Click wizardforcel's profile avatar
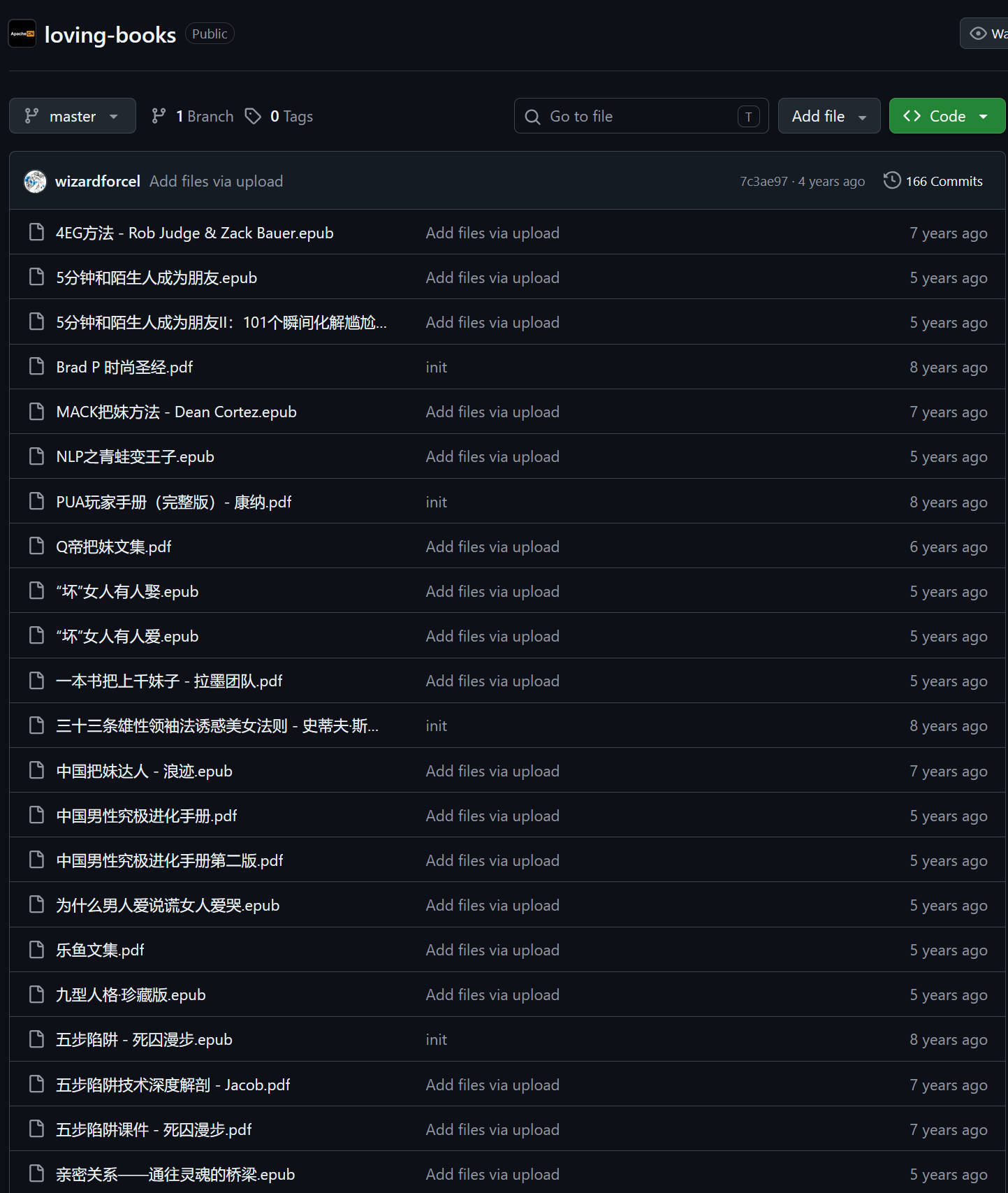Screen dimensions: 1008x1193 tap(35, 182)
